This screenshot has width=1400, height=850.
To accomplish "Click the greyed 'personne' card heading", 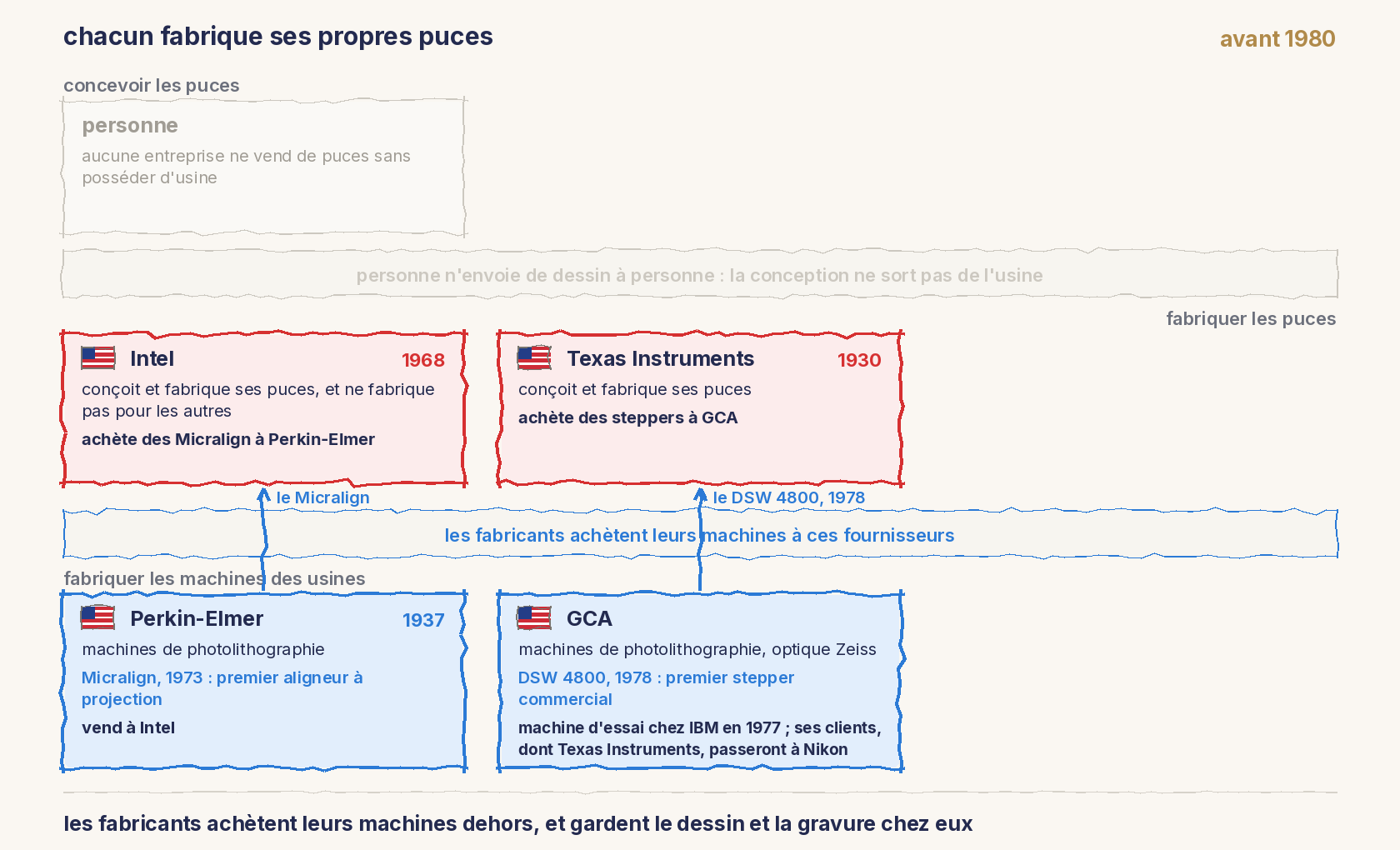I will pos(130,126).
